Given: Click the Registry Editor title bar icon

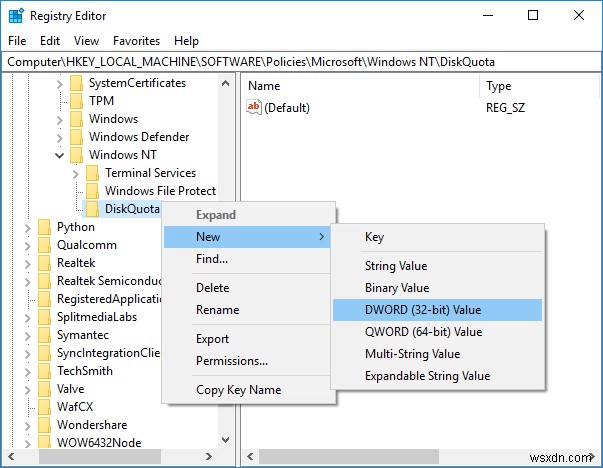Looking at the screenshot, I should [x=16, y=16].
